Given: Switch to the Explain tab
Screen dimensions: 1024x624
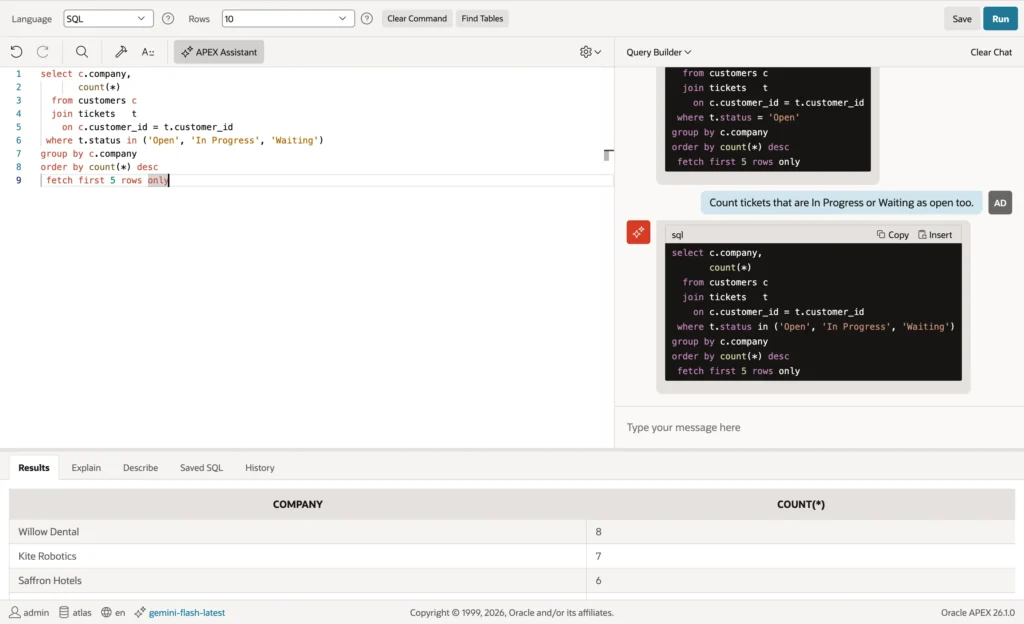Looking at the screenshot, I should [x=86, y=467].
